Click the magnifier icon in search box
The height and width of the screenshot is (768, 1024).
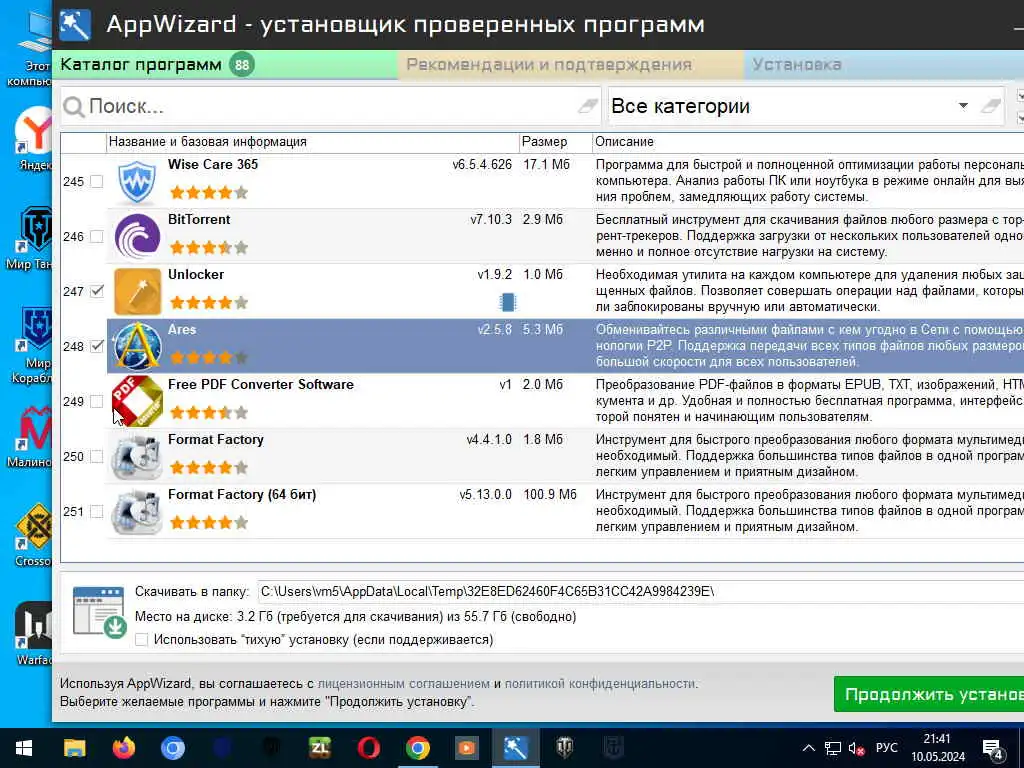click(74, 107)
